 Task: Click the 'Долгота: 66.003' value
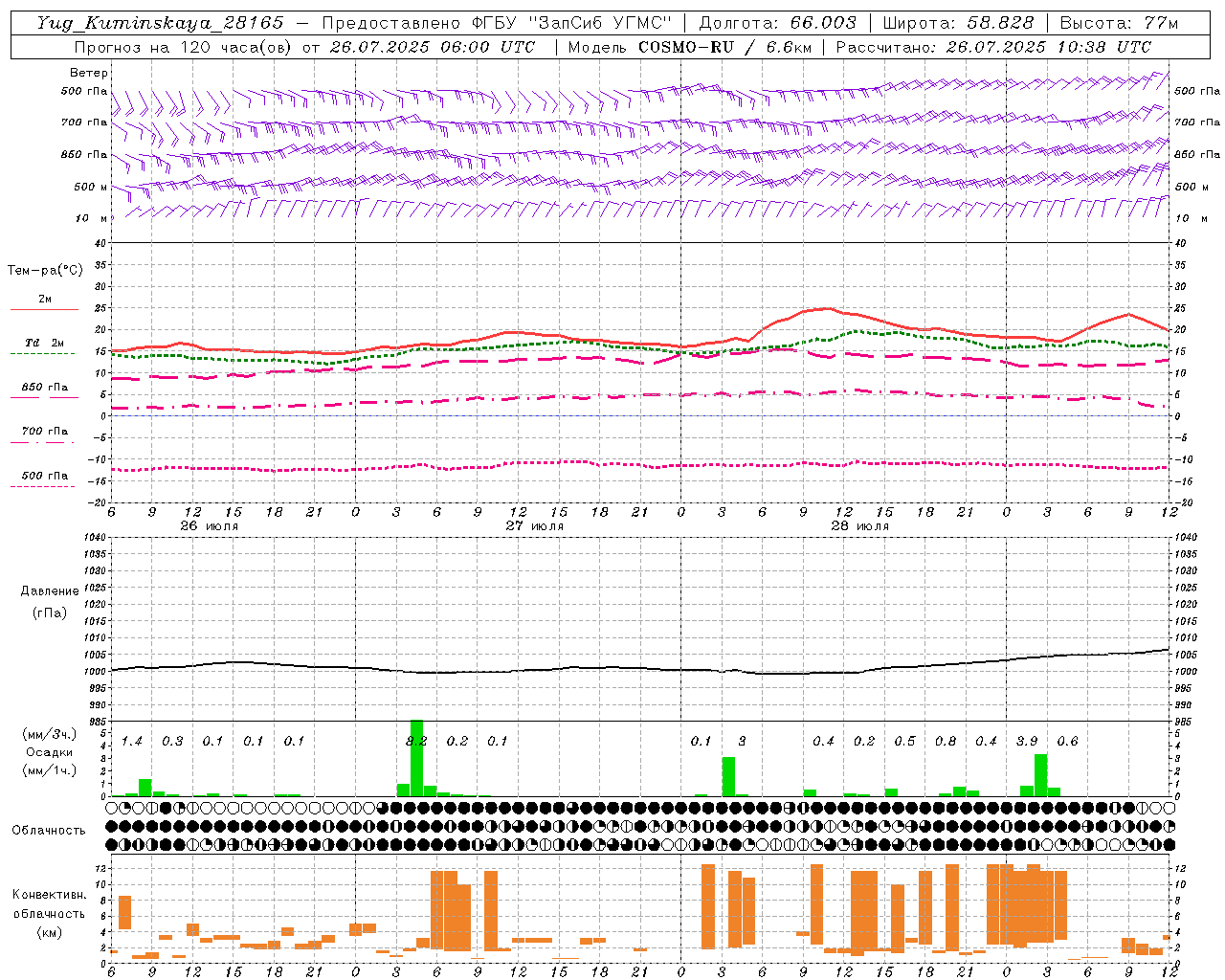point(777,23)
